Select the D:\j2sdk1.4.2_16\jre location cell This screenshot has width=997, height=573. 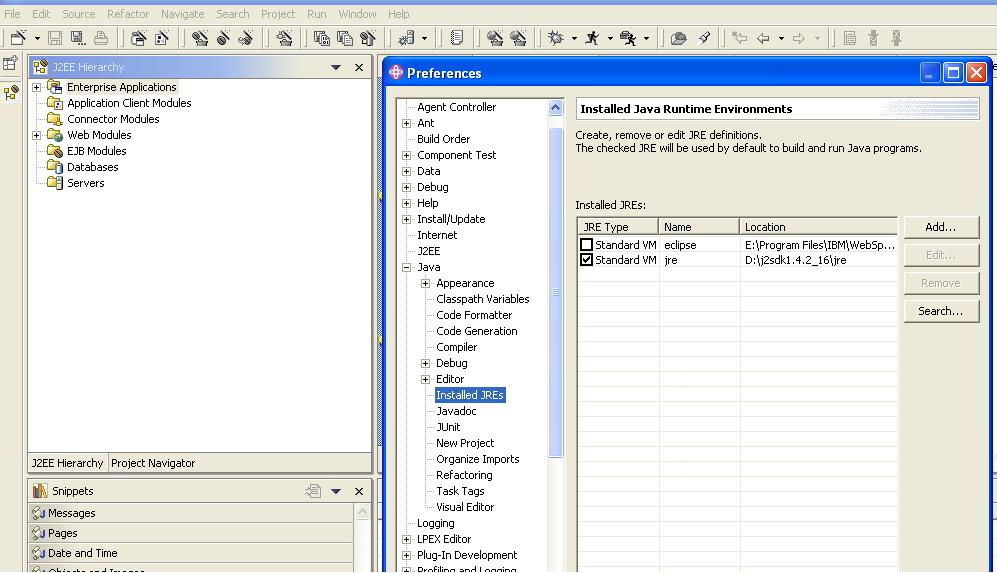pos(819,259)
